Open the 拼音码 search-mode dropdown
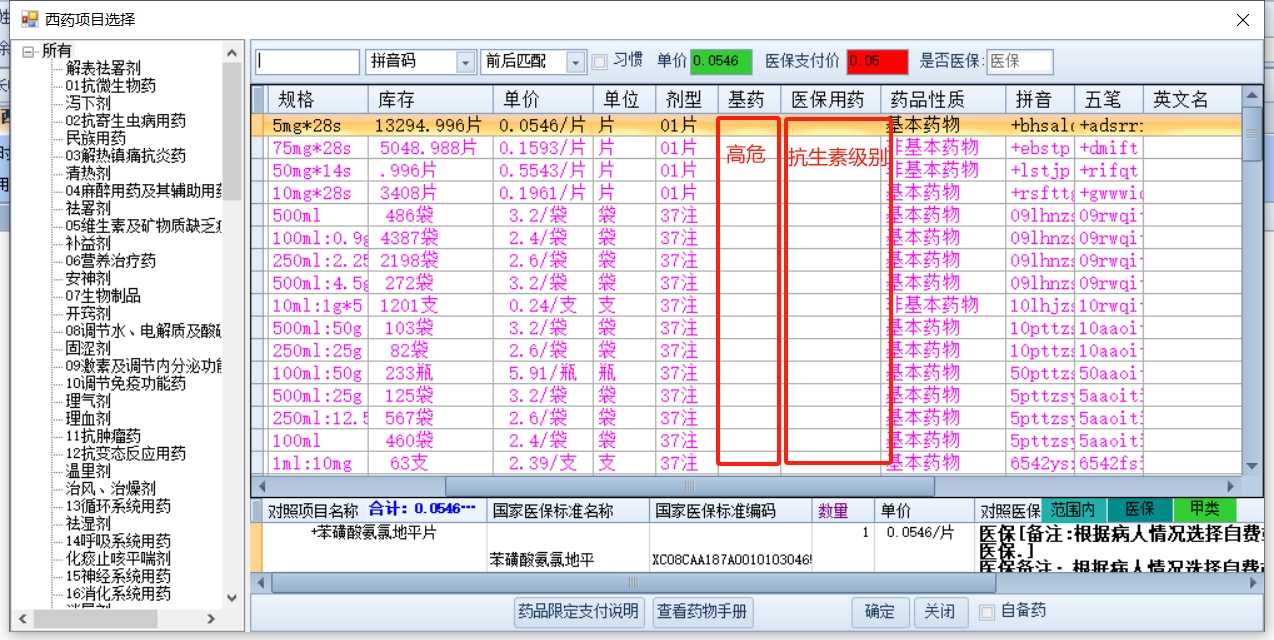Image resolution: width=1274 pixels, height=640 pixels. pyautogui.click(x=465, y=62)
